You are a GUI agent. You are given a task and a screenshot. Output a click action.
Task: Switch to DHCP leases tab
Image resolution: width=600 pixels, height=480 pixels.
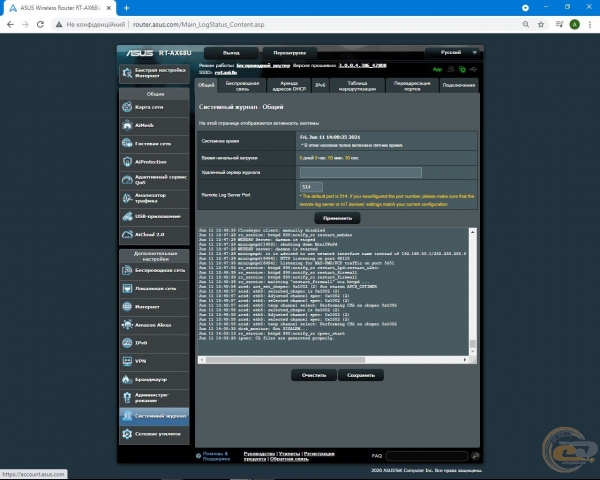click(289, 86)
